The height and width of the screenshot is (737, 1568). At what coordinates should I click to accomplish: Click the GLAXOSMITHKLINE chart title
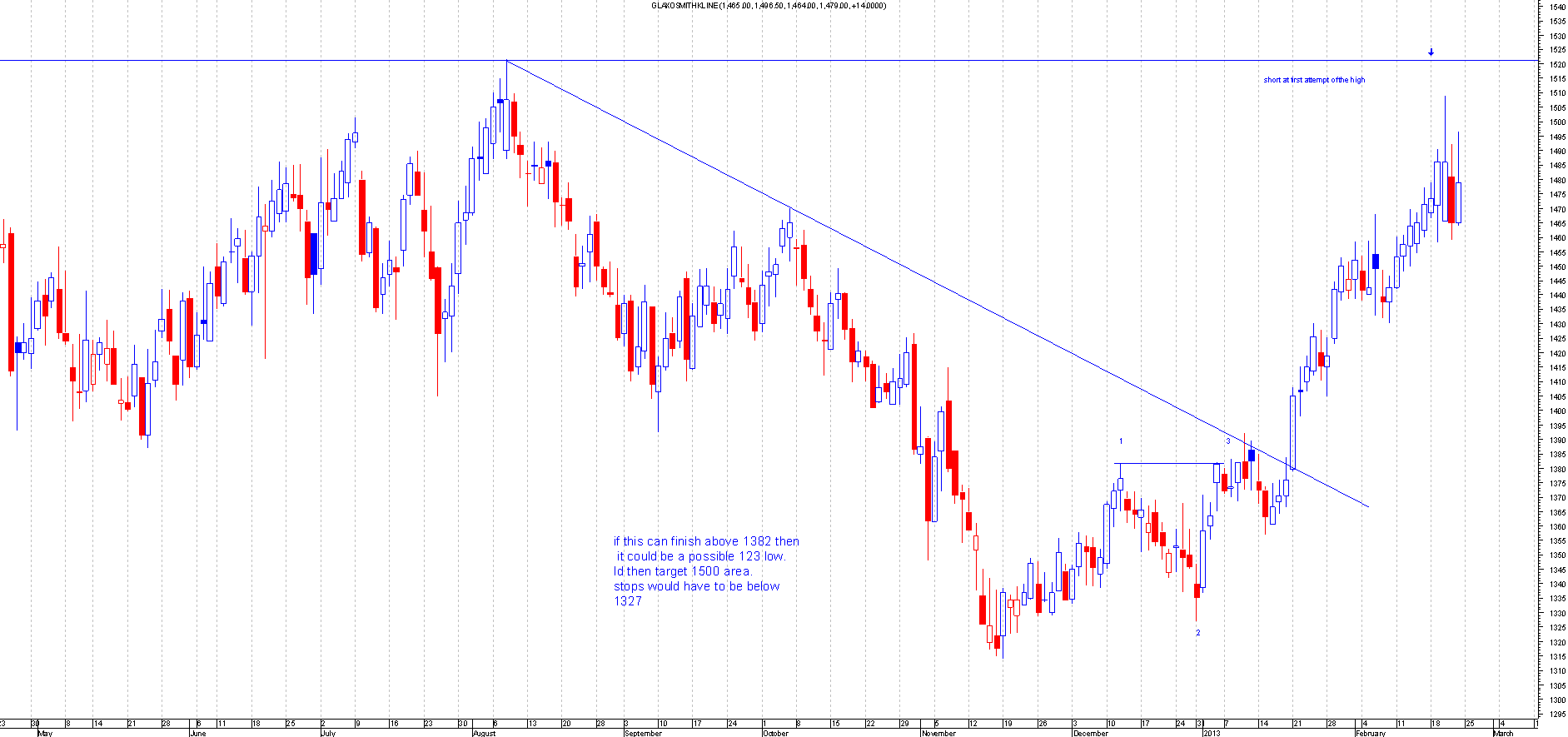(x=768, y=6)
